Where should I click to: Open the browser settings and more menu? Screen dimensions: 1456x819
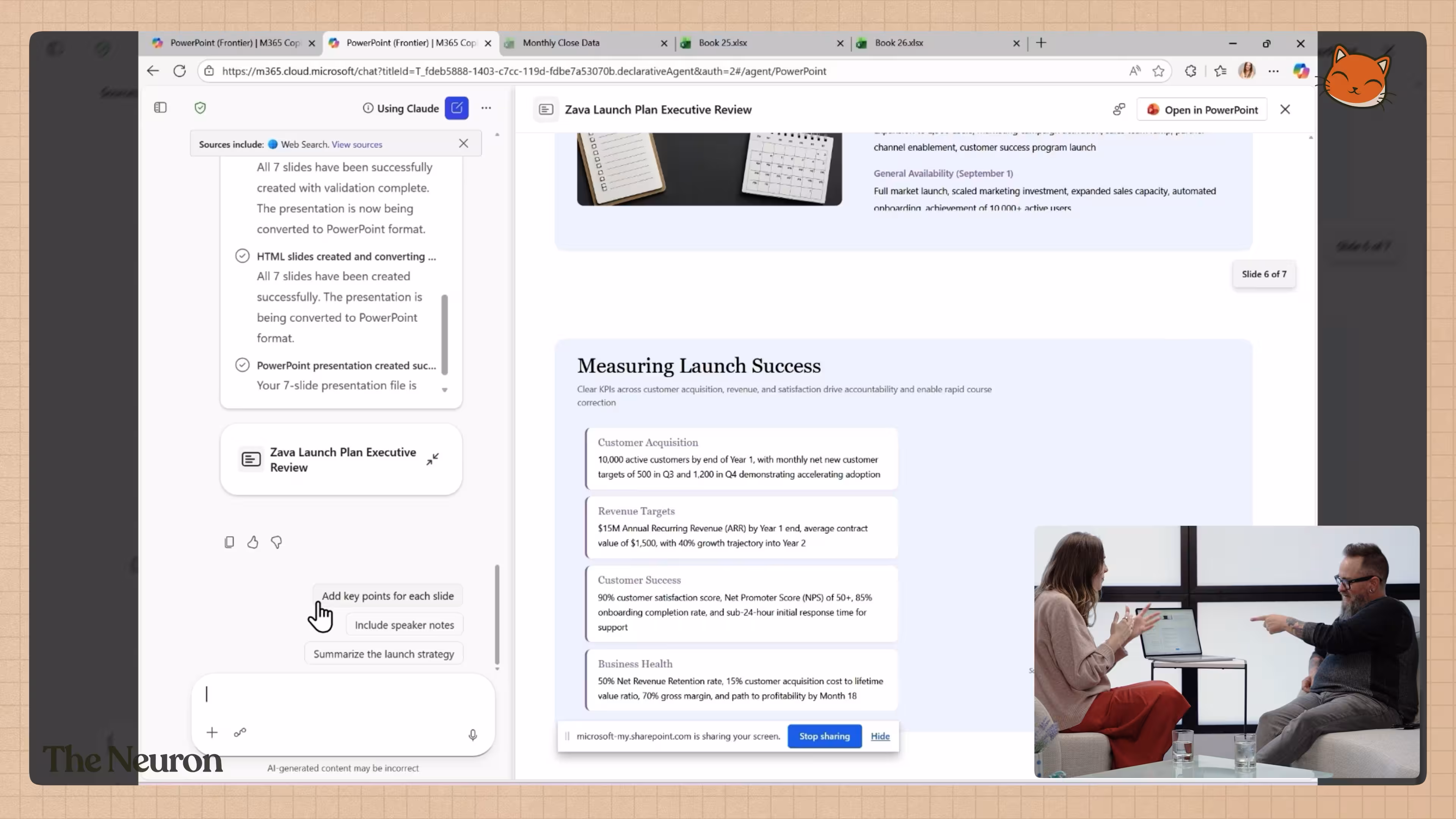click(1274, 71)
